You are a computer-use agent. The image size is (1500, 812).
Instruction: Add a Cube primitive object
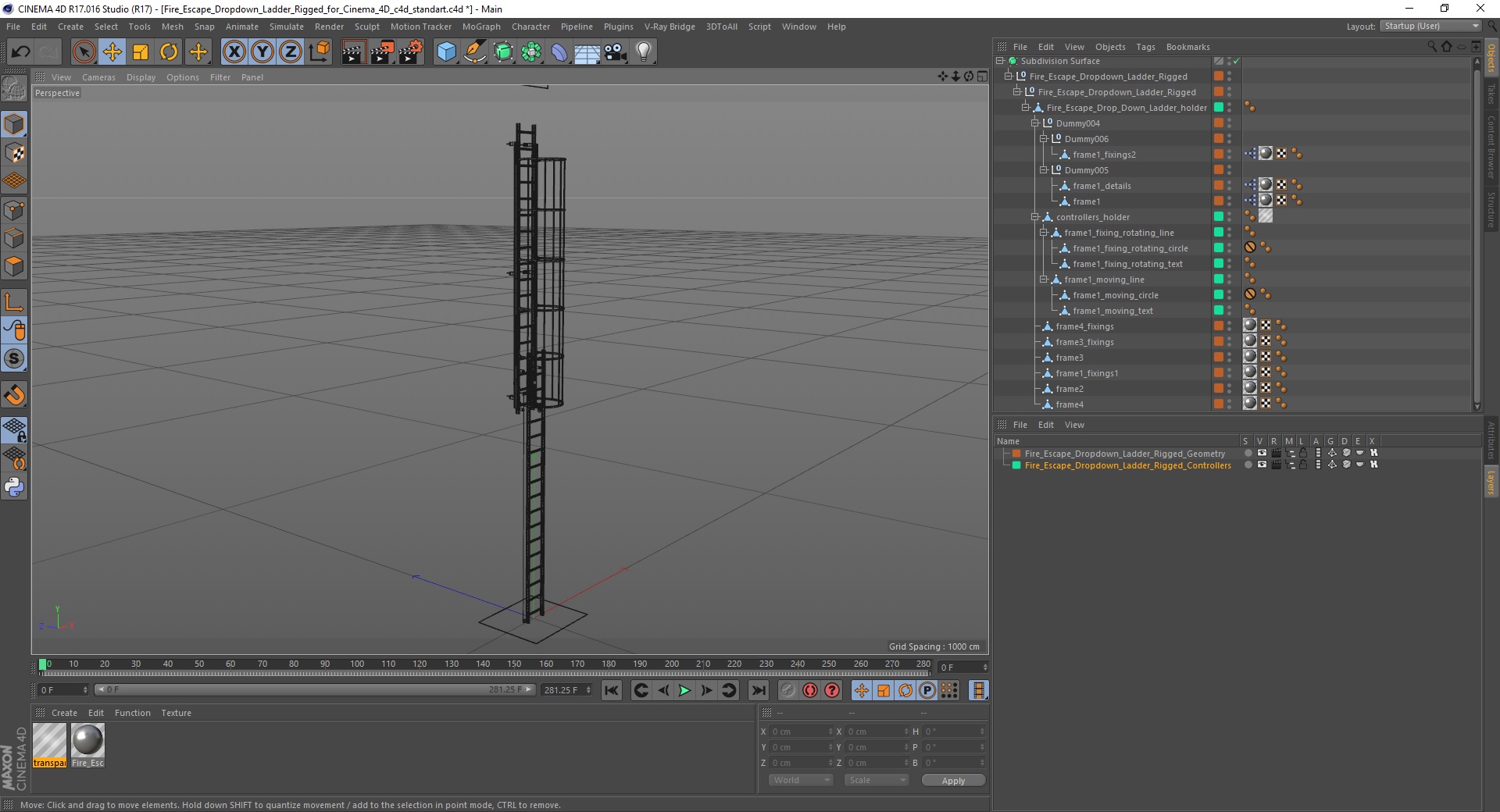(x=446, y=52)
